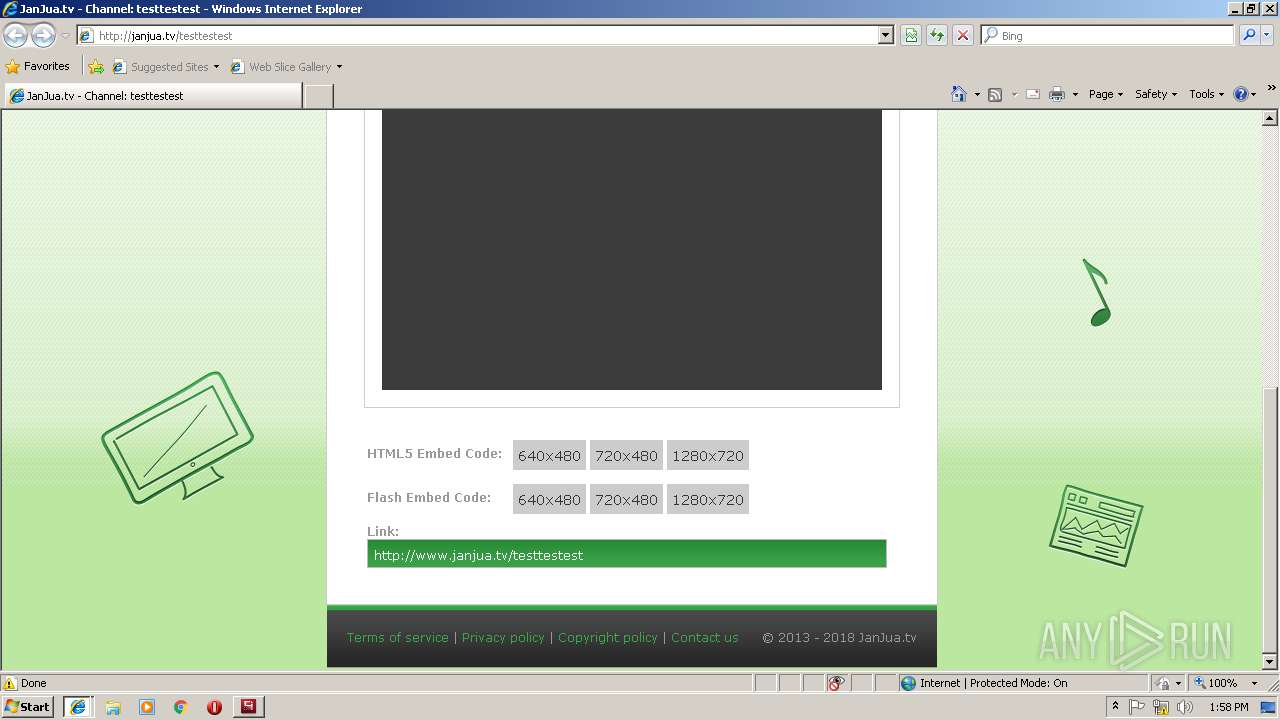
Task: Open the Windows Start menu
Action: pyautogui.click(x=28, y=706)
